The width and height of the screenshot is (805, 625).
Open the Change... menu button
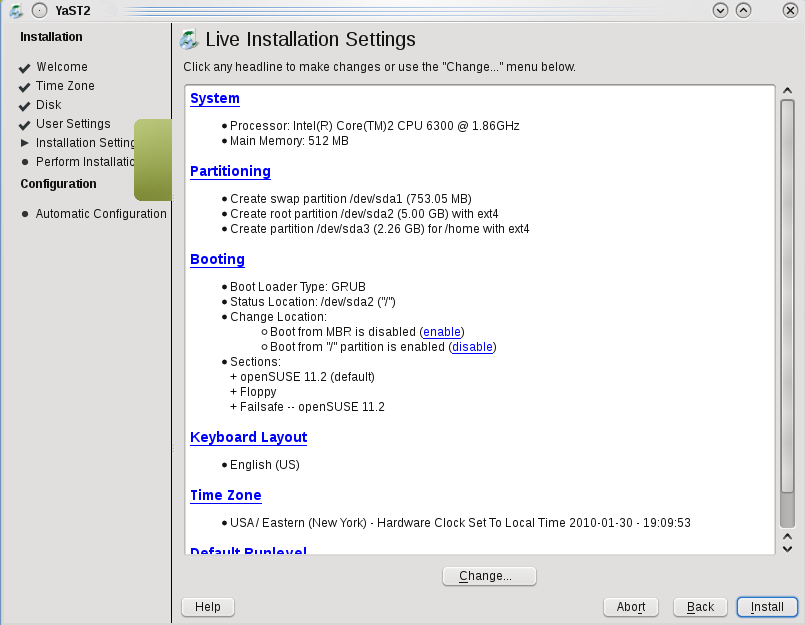point(489,576)
